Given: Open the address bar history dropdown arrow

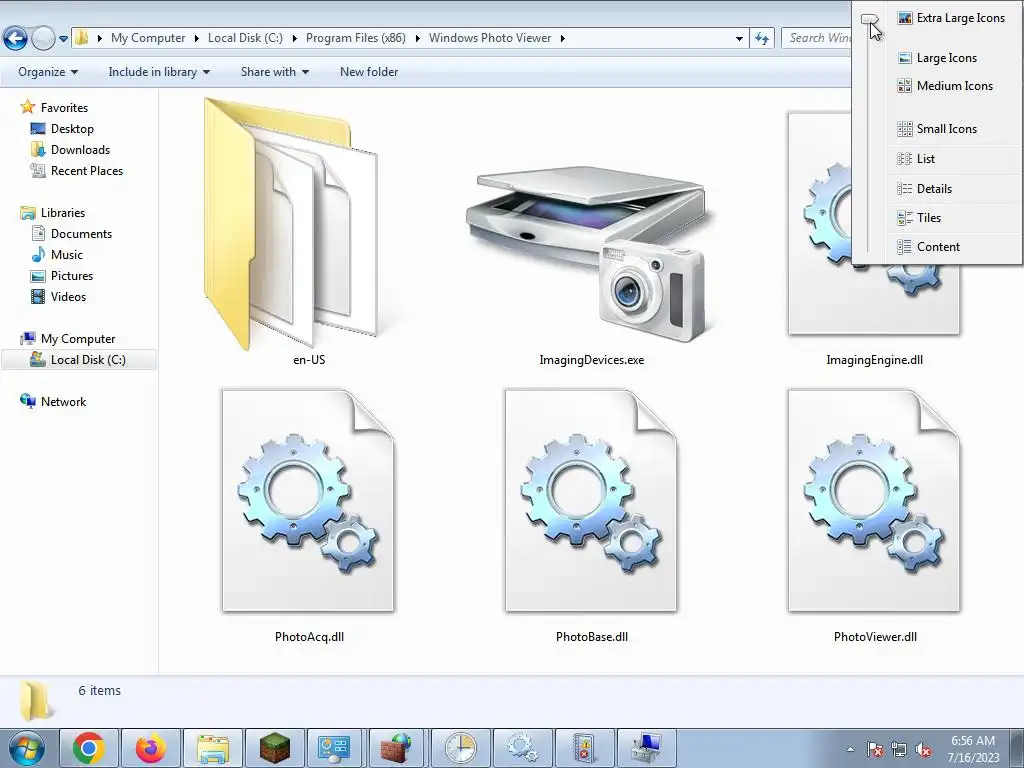Looking at the screenshot, I should 739,39.
